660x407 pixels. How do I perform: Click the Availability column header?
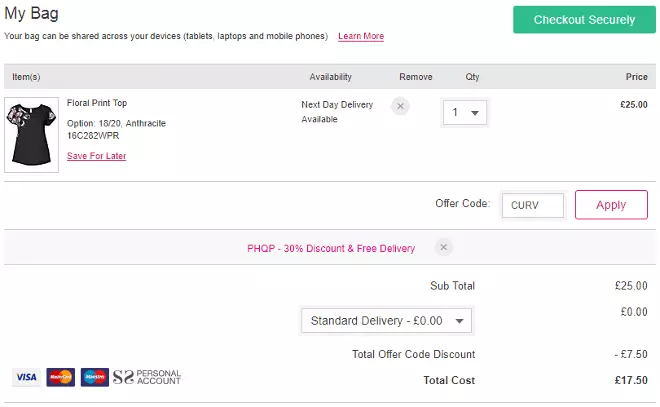point(330,77)
